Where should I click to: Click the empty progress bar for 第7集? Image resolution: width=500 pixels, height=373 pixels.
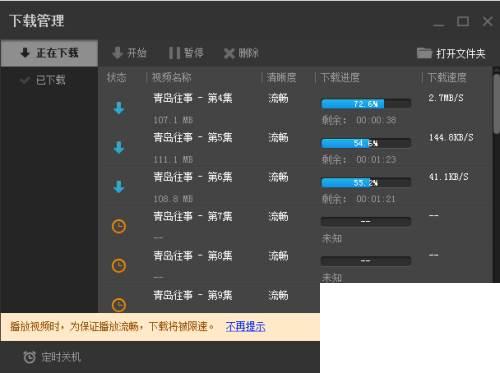366,221
